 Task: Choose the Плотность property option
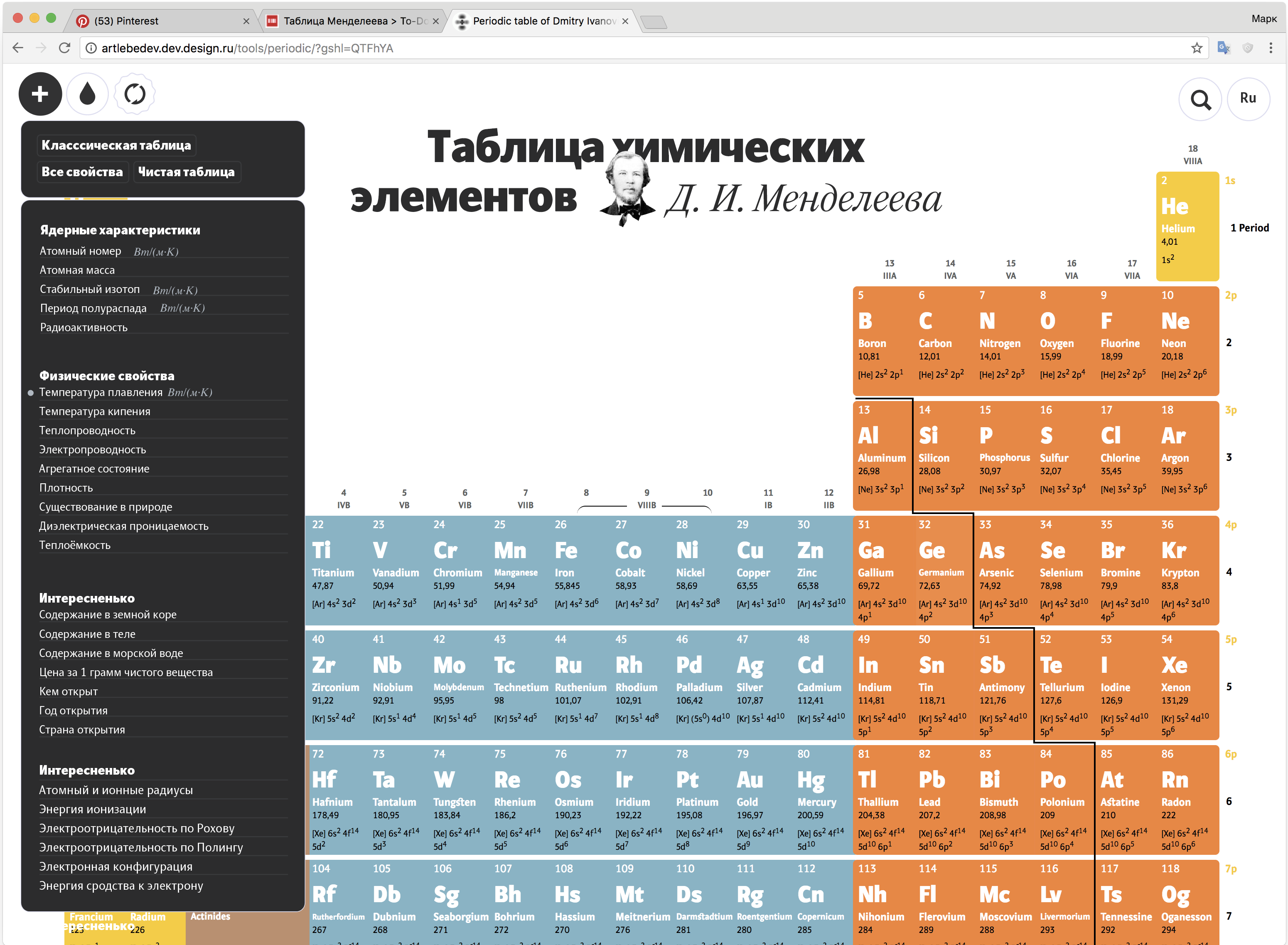pyautogui.click(x=66, y=488)
